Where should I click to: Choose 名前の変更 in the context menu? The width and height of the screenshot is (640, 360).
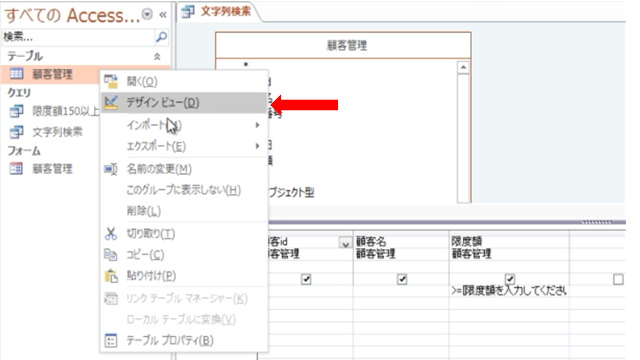pos(159,169)
